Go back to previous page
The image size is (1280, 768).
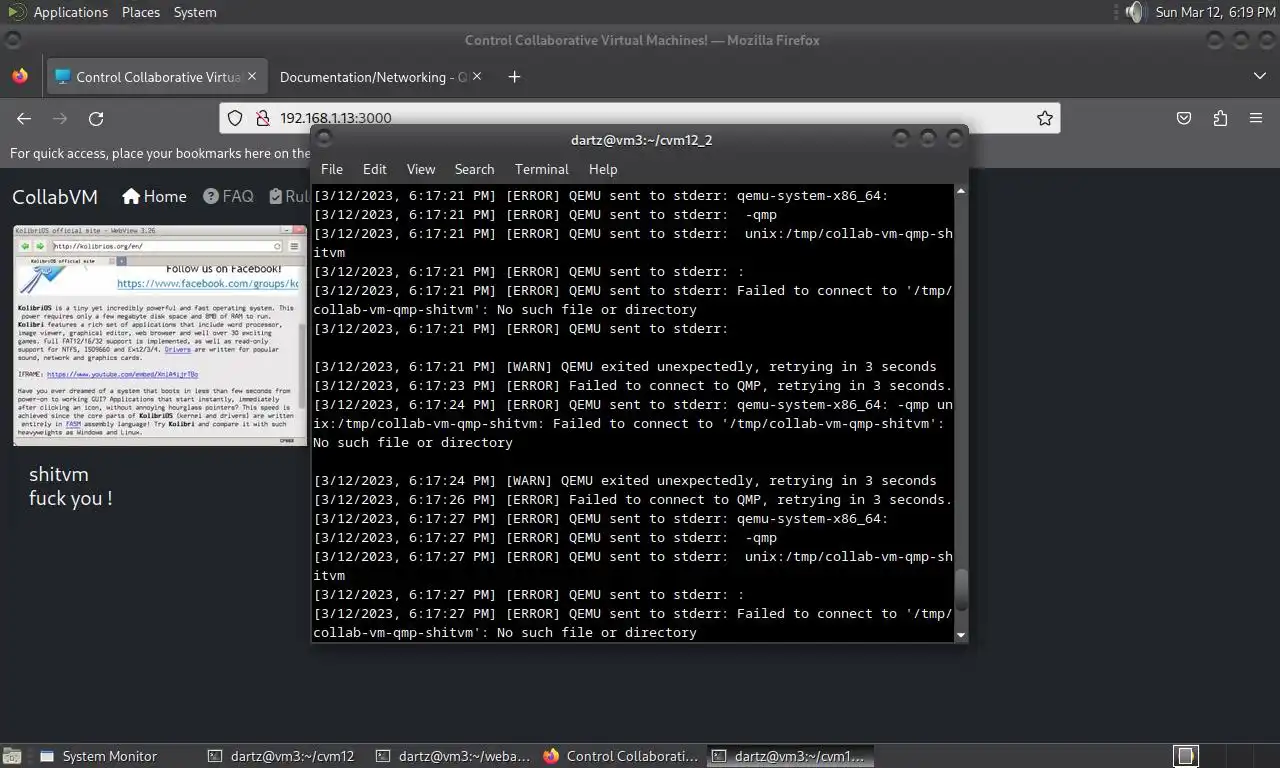(x=24, y=118)
